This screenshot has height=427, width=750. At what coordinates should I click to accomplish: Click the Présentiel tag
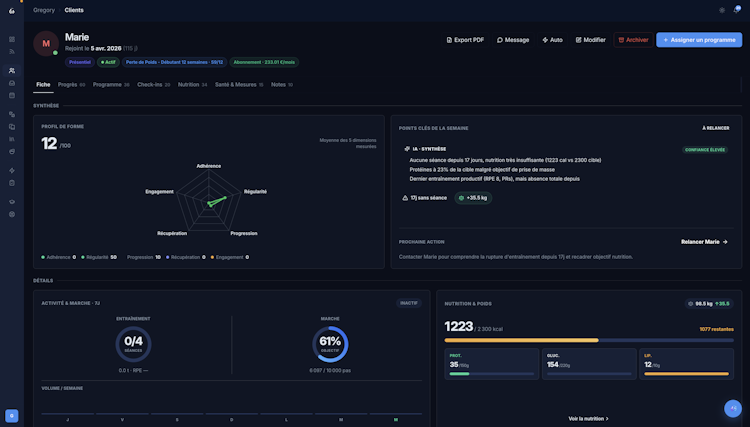[80, 62]
